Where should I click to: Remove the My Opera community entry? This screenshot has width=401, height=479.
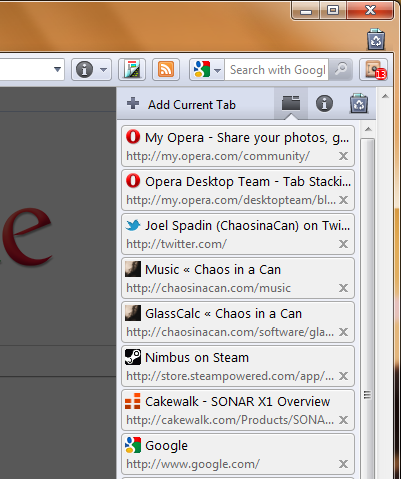click(343, 156)
